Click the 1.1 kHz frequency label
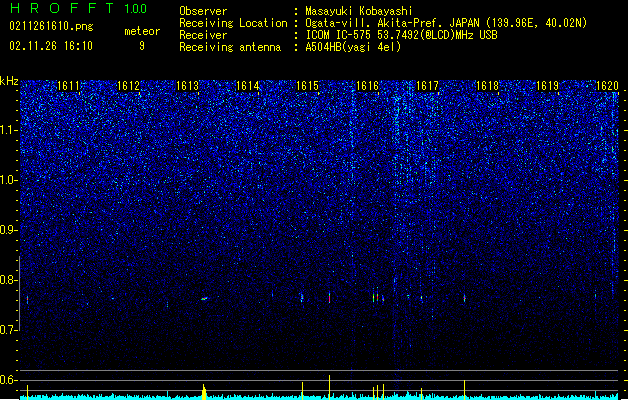The height and width of the screenshot is (400, 629). coord(9,130)
